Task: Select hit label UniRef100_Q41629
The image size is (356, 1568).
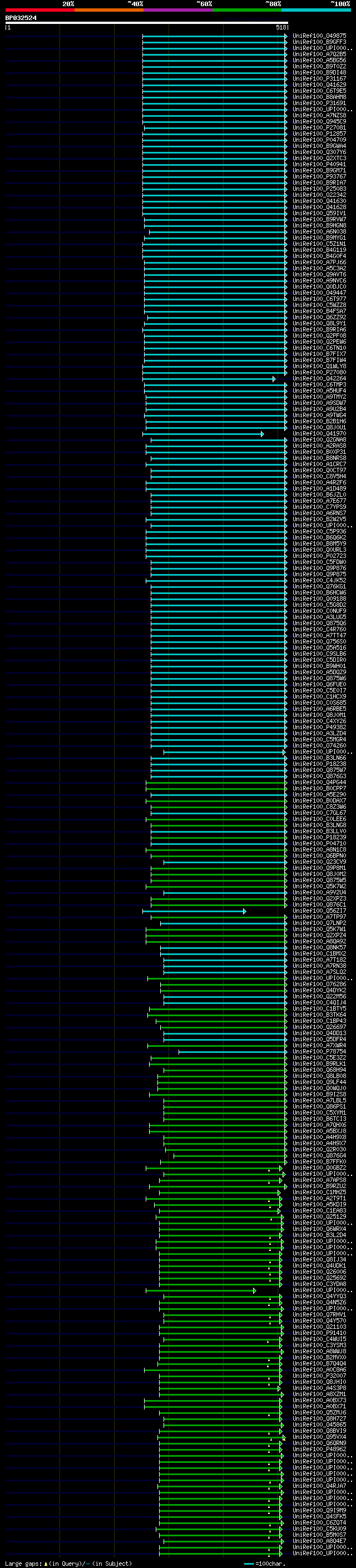Action: [319, 85]
